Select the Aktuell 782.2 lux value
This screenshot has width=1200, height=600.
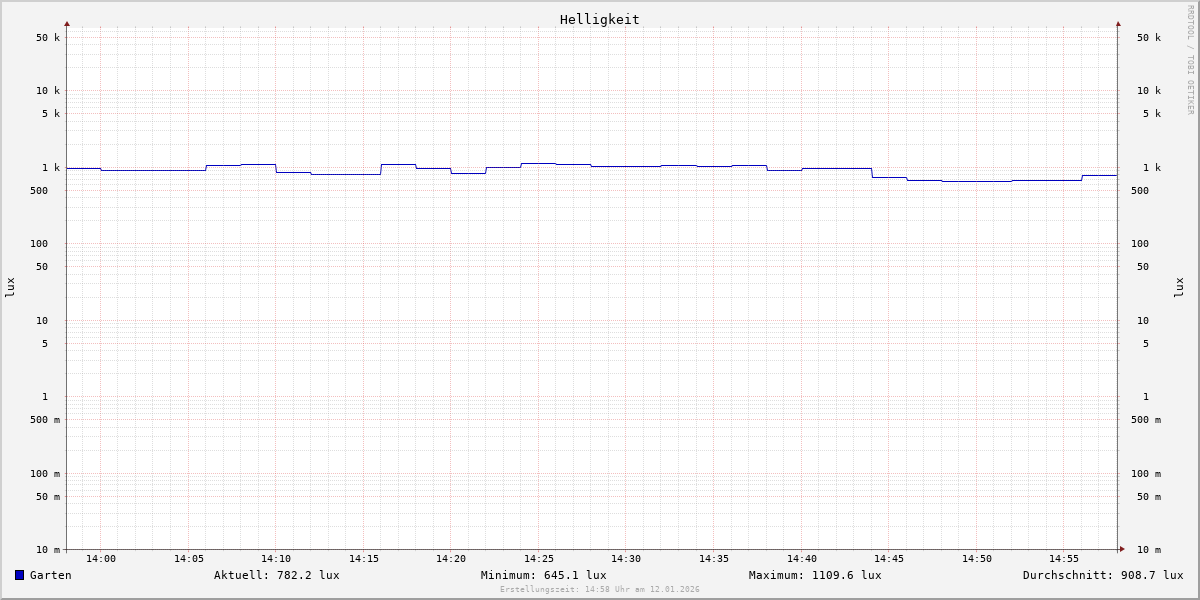click(276, 575)
